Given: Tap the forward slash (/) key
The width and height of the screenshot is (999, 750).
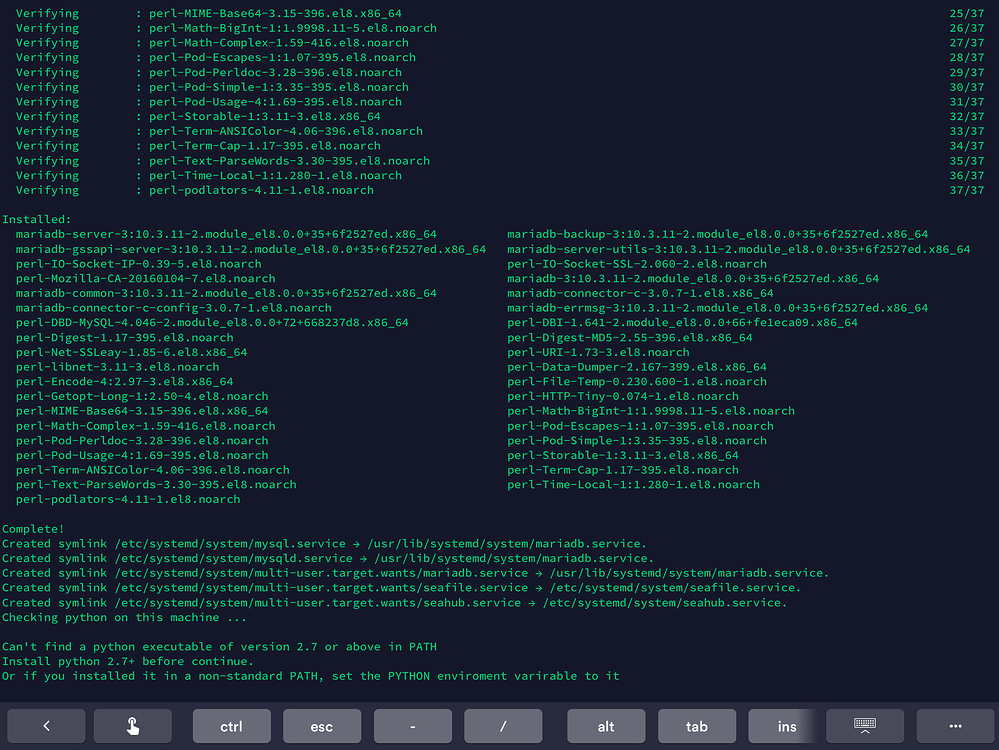Looking at the screenshot, I should pyautogui.click(x=503, y=726).
